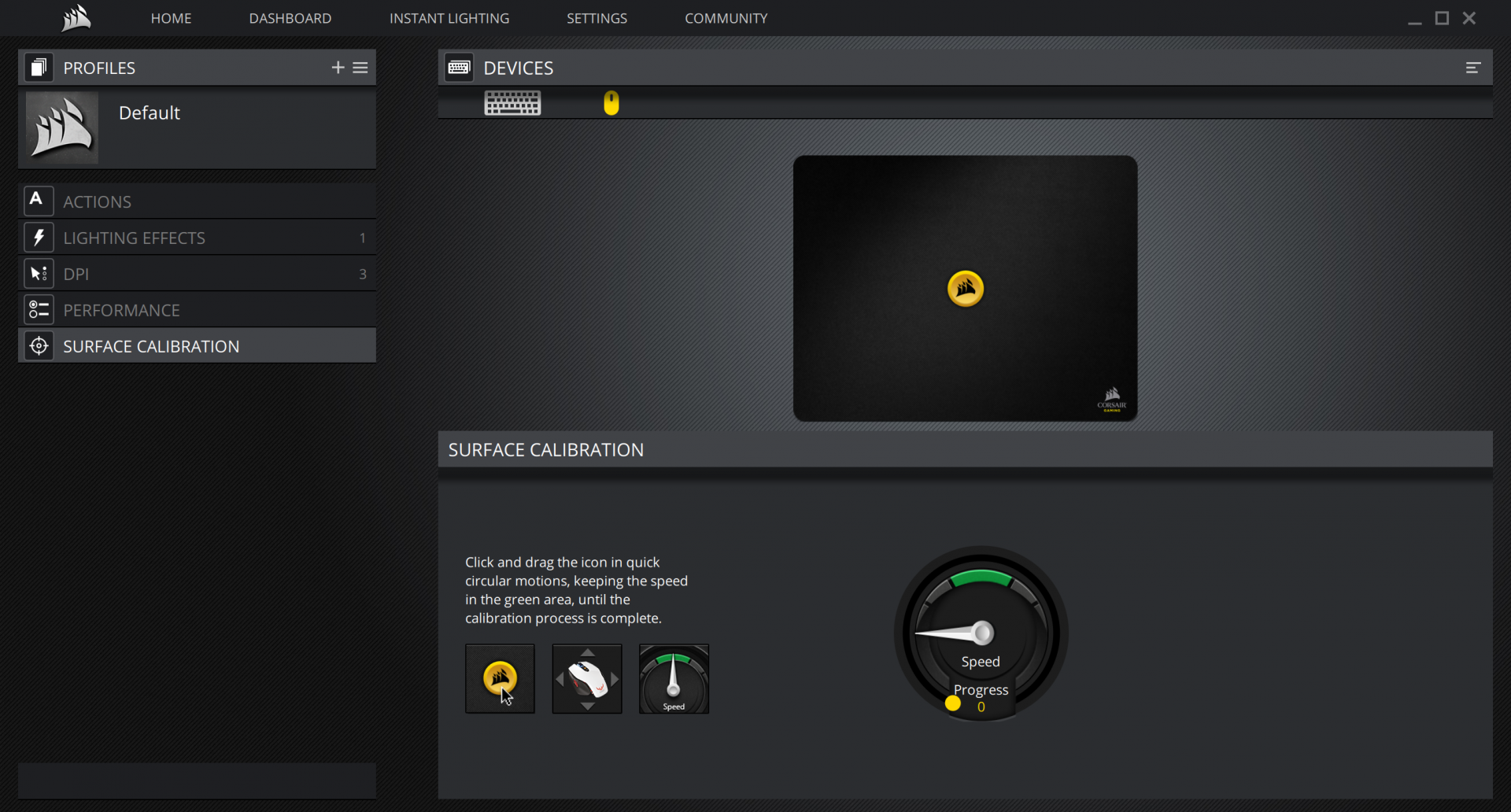This screenshot has width=1511, height=812.
Task: Open the COMMUNITY section
Action: [726, 18]
